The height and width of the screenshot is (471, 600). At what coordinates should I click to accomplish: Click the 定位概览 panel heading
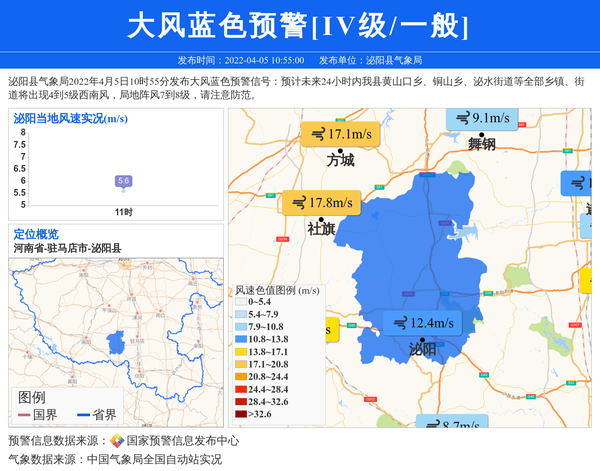pos(36,234)
